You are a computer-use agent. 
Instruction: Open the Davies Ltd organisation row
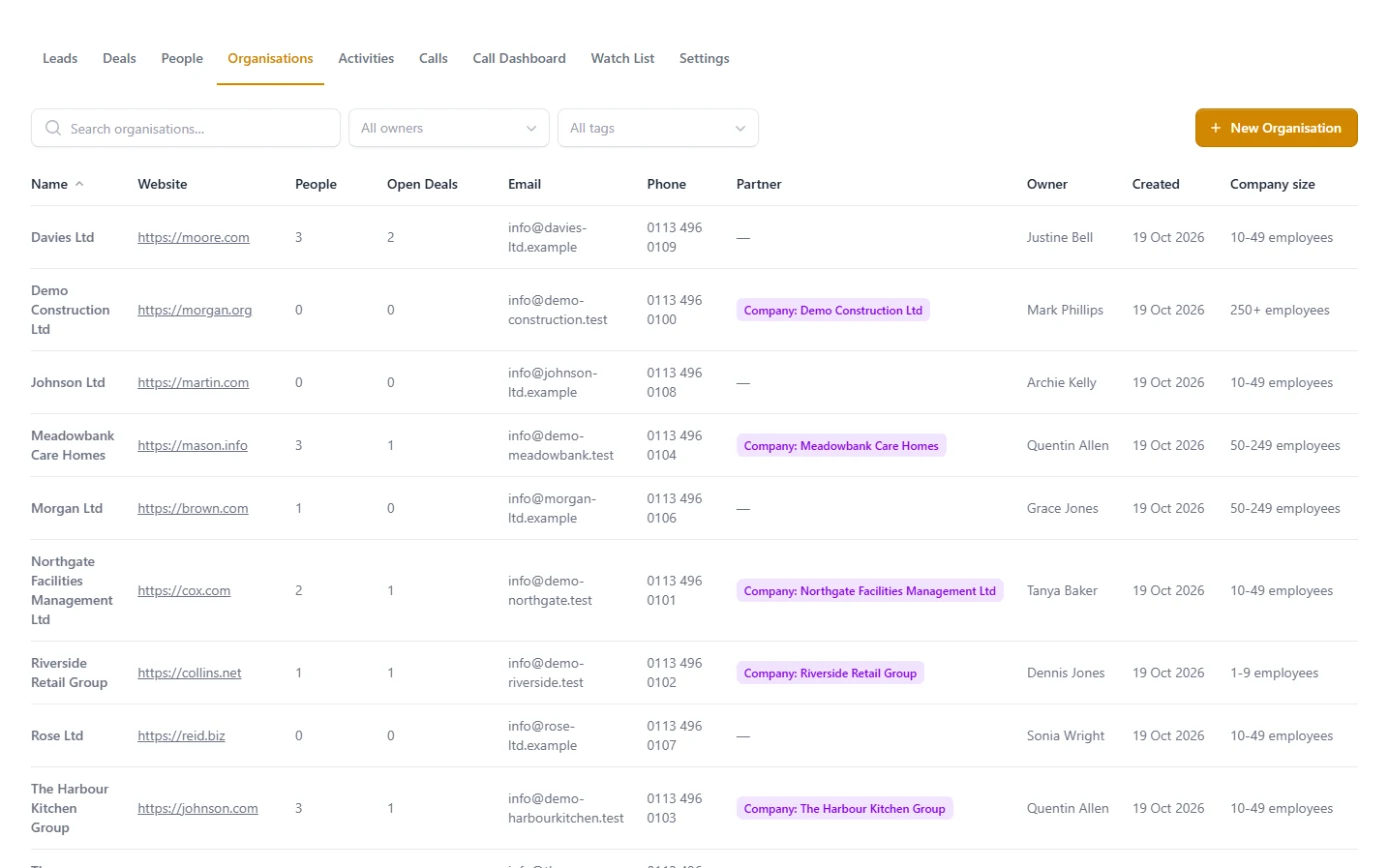694,237
